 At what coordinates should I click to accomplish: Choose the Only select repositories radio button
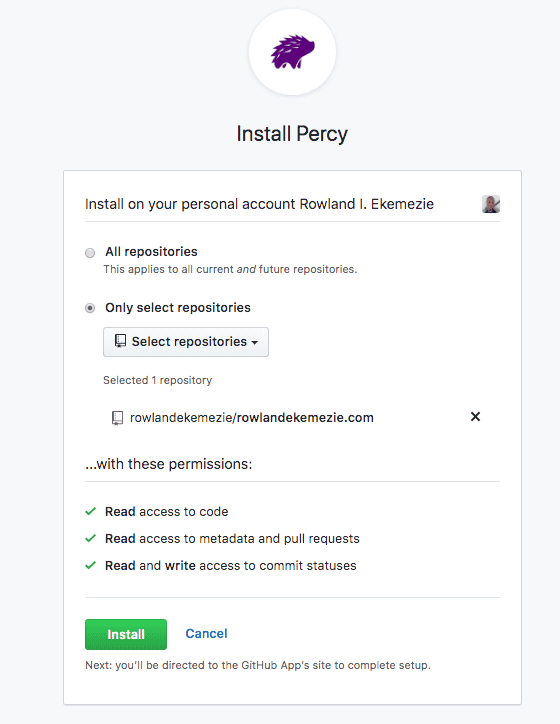90,308
